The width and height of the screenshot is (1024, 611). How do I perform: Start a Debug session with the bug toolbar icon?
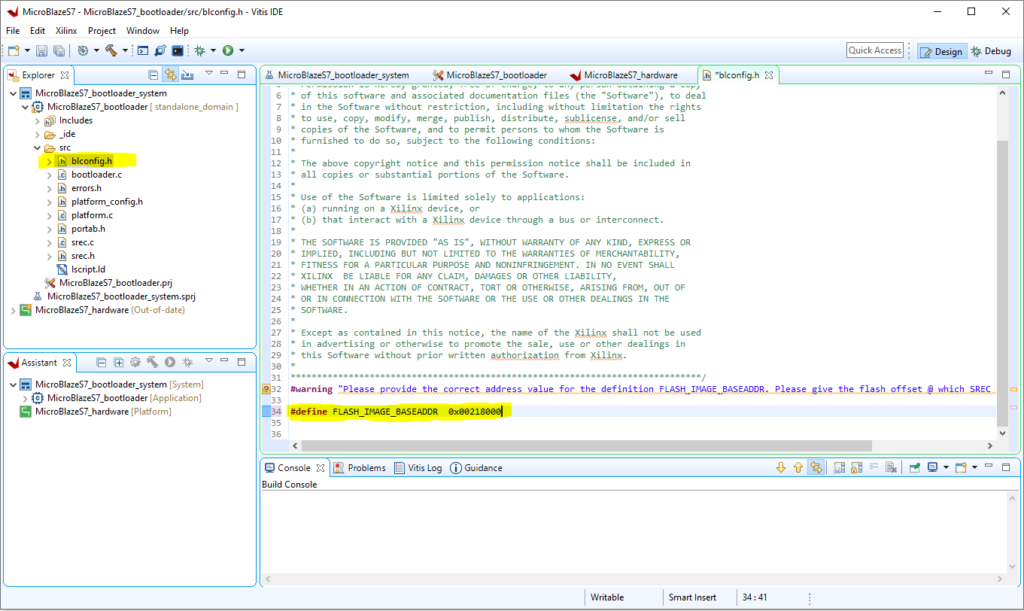pyautogui.click(x=200, y=50)
